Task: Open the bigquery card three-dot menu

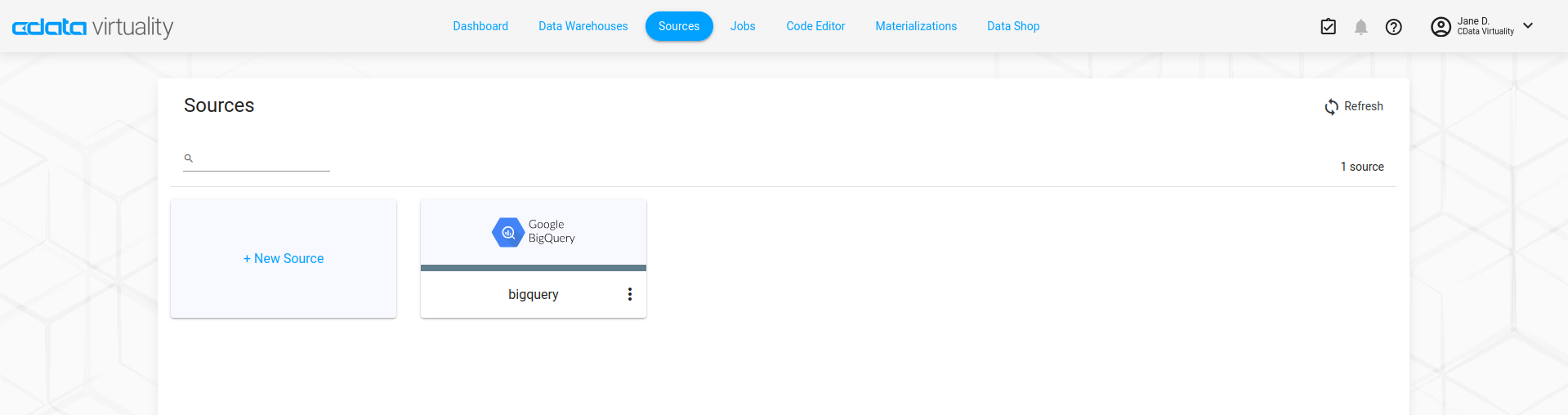Action: point(629,294)
